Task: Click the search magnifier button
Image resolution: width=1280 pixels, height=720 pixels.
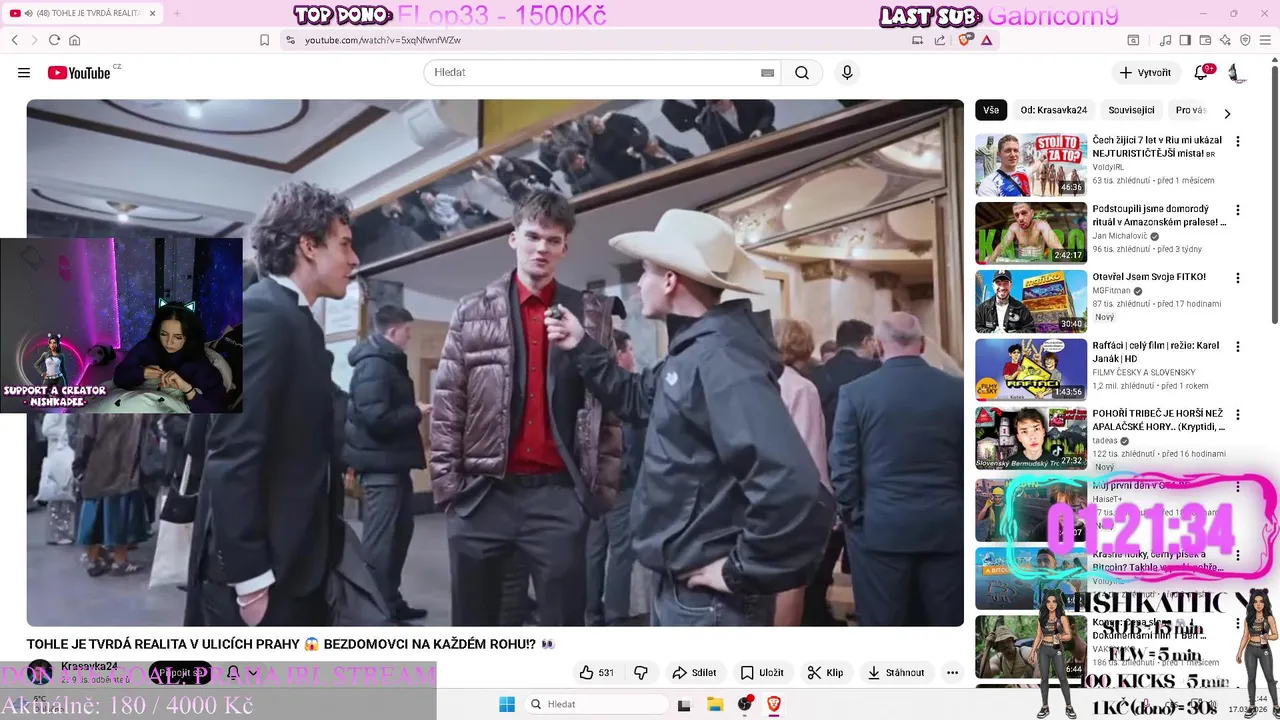Action: pos(802,73)
